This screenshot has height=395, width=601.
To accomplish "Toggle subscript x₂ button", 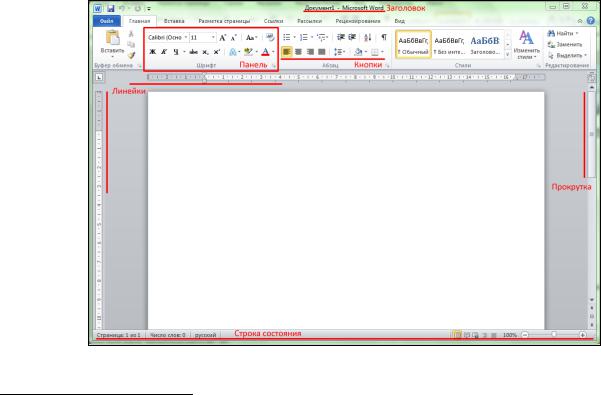I will [205, 52].
